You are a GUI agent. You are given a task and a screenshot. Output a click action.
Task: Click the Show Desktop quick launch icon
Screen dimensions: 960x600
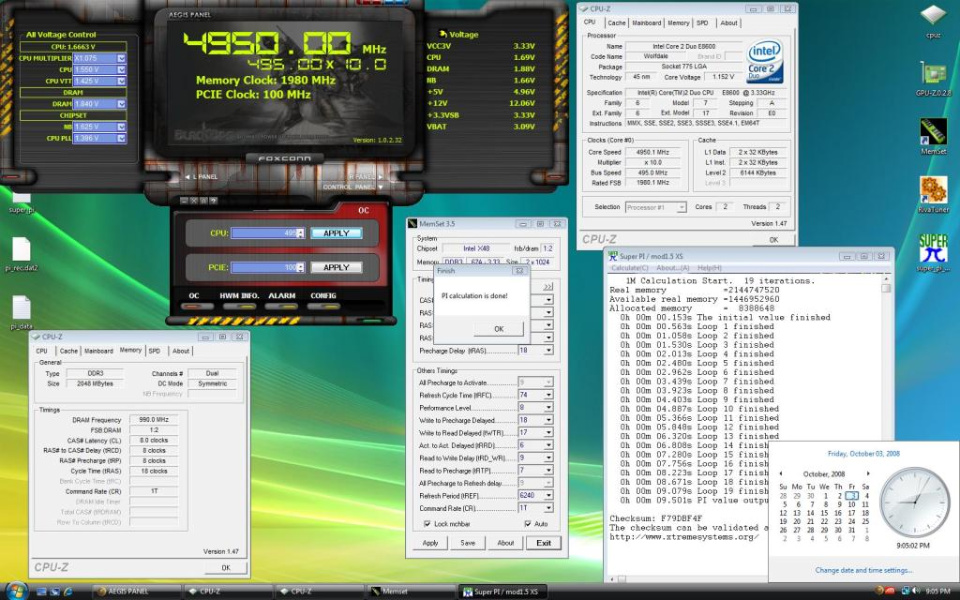click(42, 591)
